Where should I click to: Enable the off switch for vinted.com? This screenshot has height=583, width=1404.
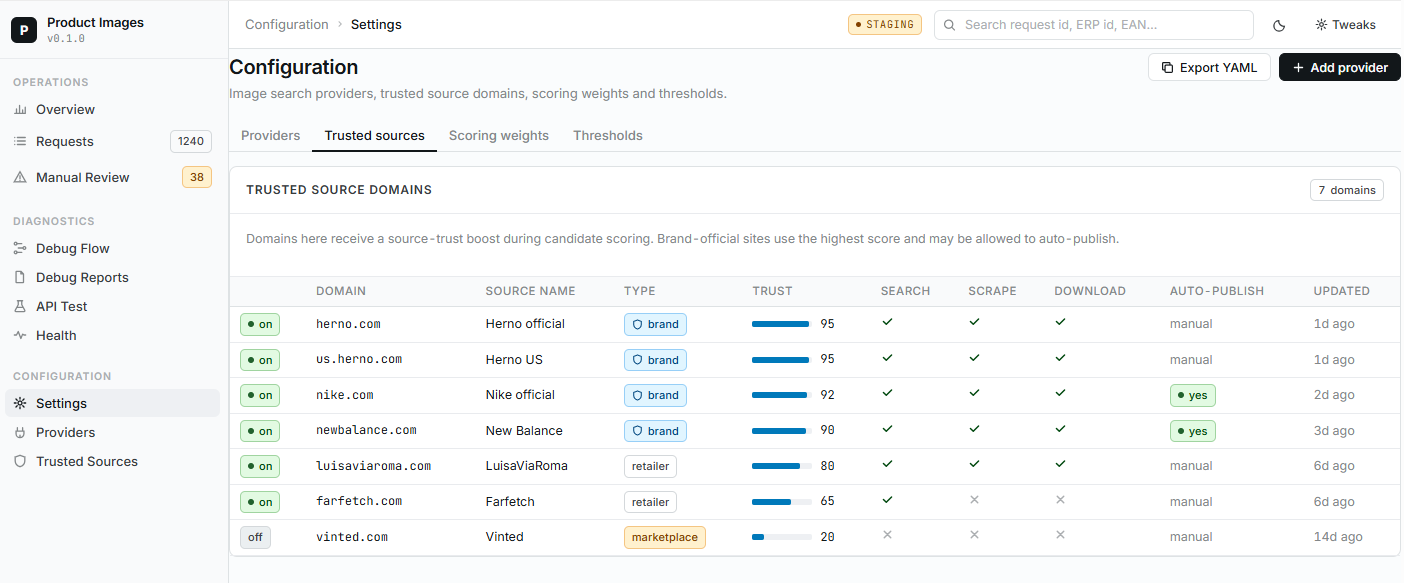point(255,537)
